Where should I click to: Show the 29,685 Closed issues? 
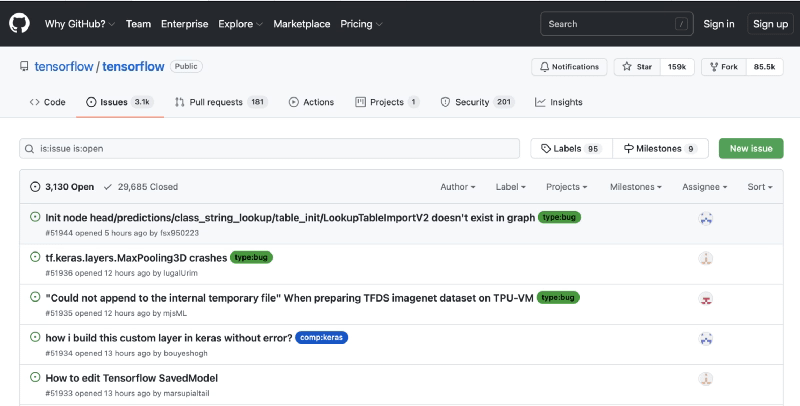pyautogui.click(x=140, y=187)
